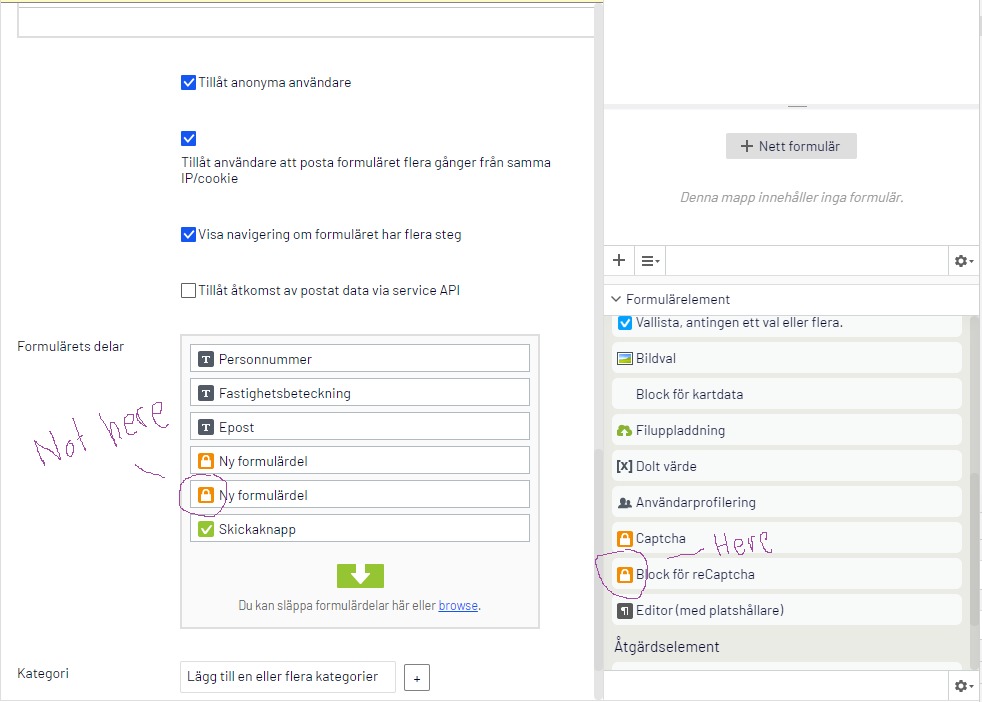The height and width of the screenshot is (702, 982).
Task: Click the Nett formulär button
Action: 791,146
